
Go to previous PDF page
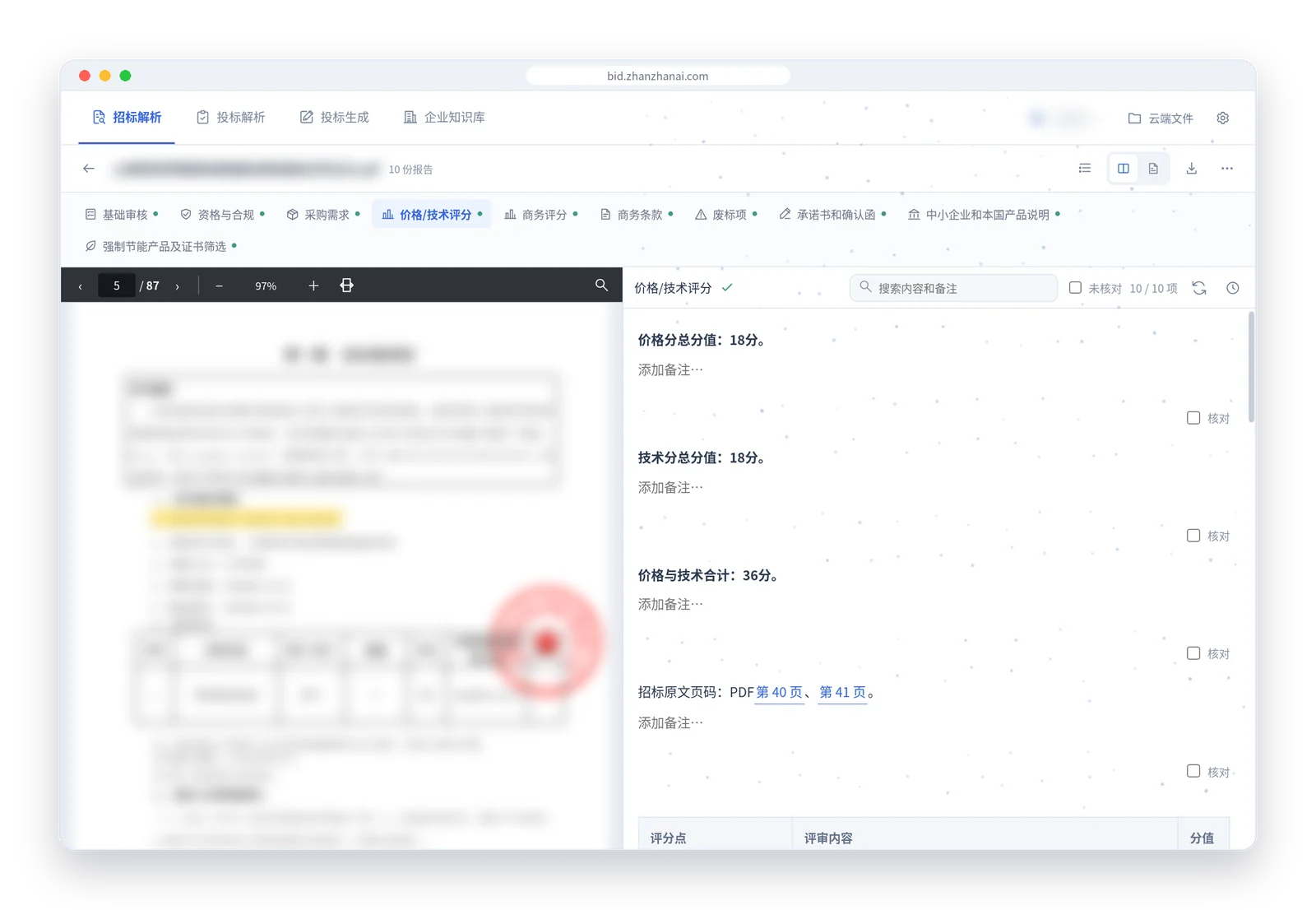tap(80, 286)
